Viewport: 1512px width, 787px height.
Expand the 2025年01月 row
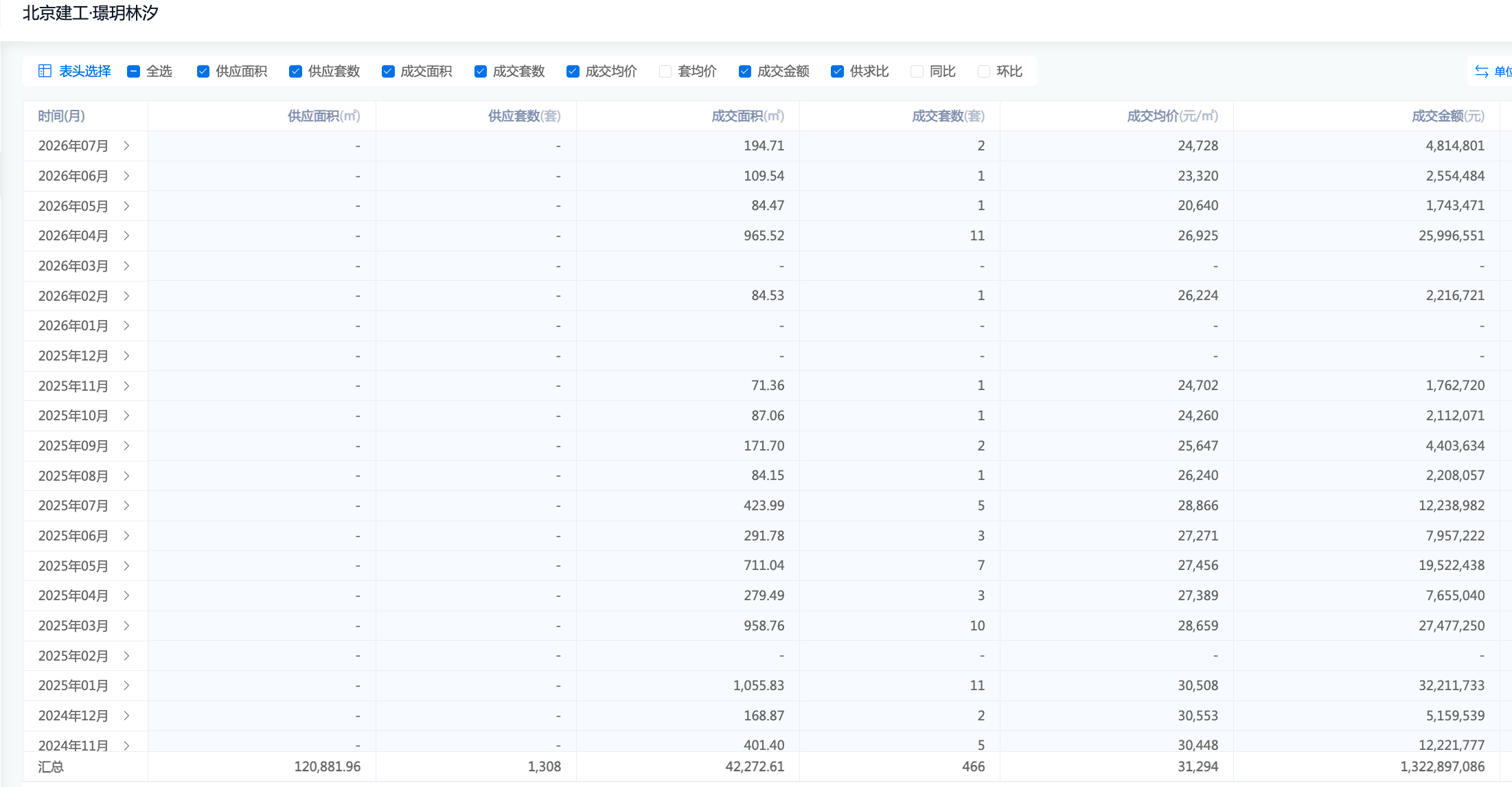pyautogui.click(x=126, y=685)
